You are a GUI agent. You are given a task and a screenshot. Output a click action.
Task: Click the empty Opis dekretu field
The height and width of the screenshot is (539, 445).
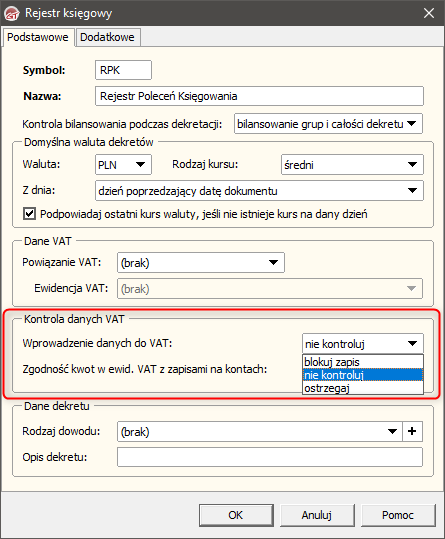(x=270, y=457)
